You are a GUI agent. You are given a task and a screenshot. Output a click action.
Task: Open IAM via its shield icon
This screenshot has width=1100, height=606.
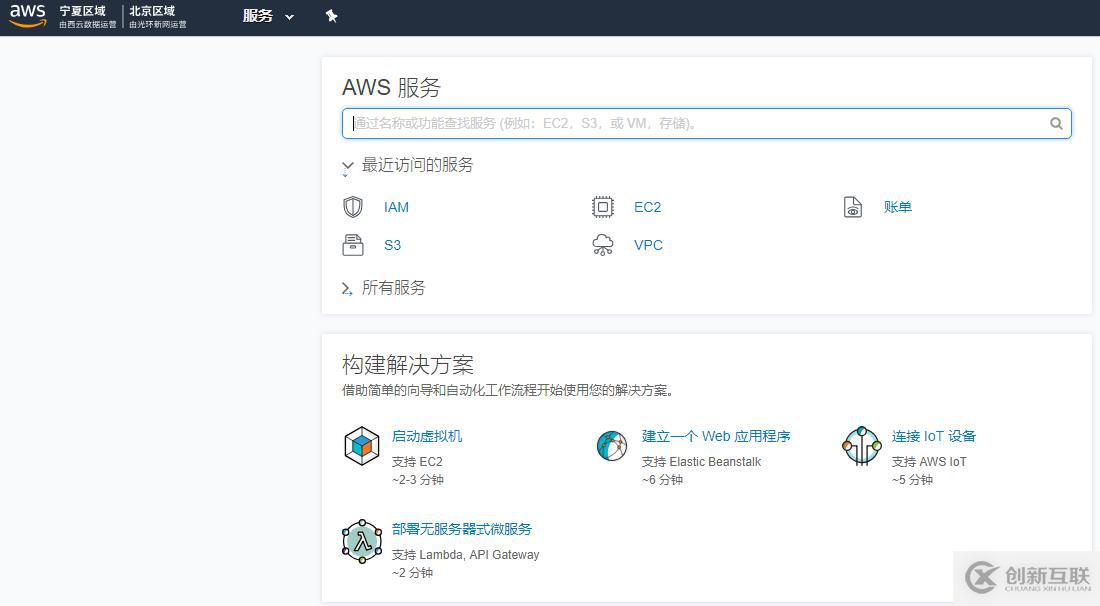pyautogui.click(x=353, y=207)
